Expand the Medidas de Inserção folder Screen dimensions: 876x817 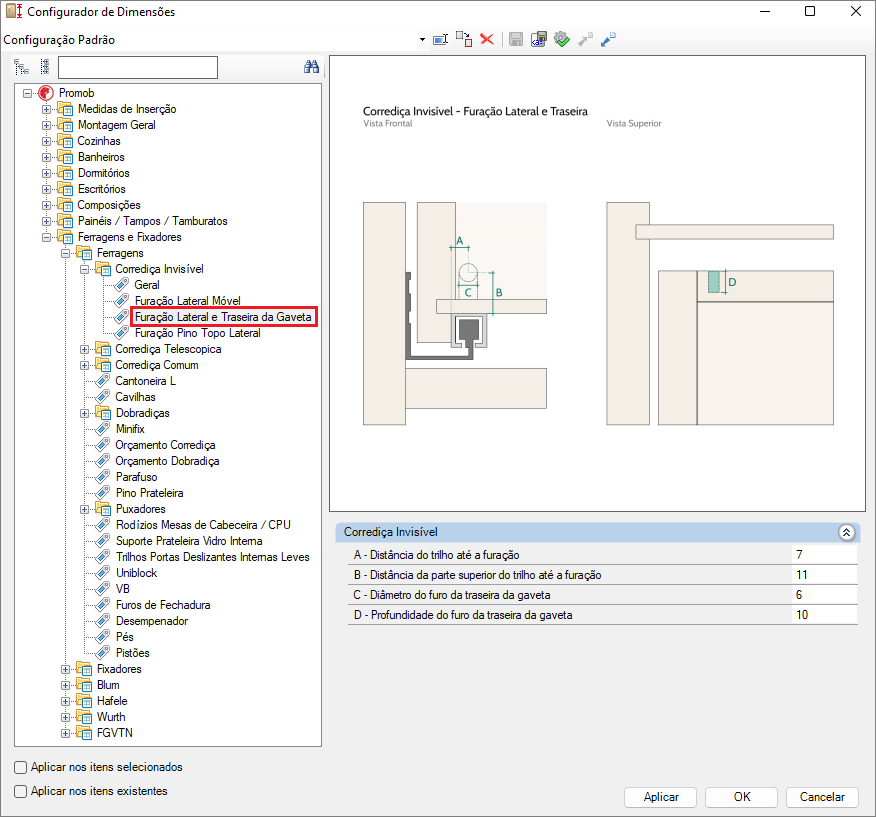click(x=46, y=110)
